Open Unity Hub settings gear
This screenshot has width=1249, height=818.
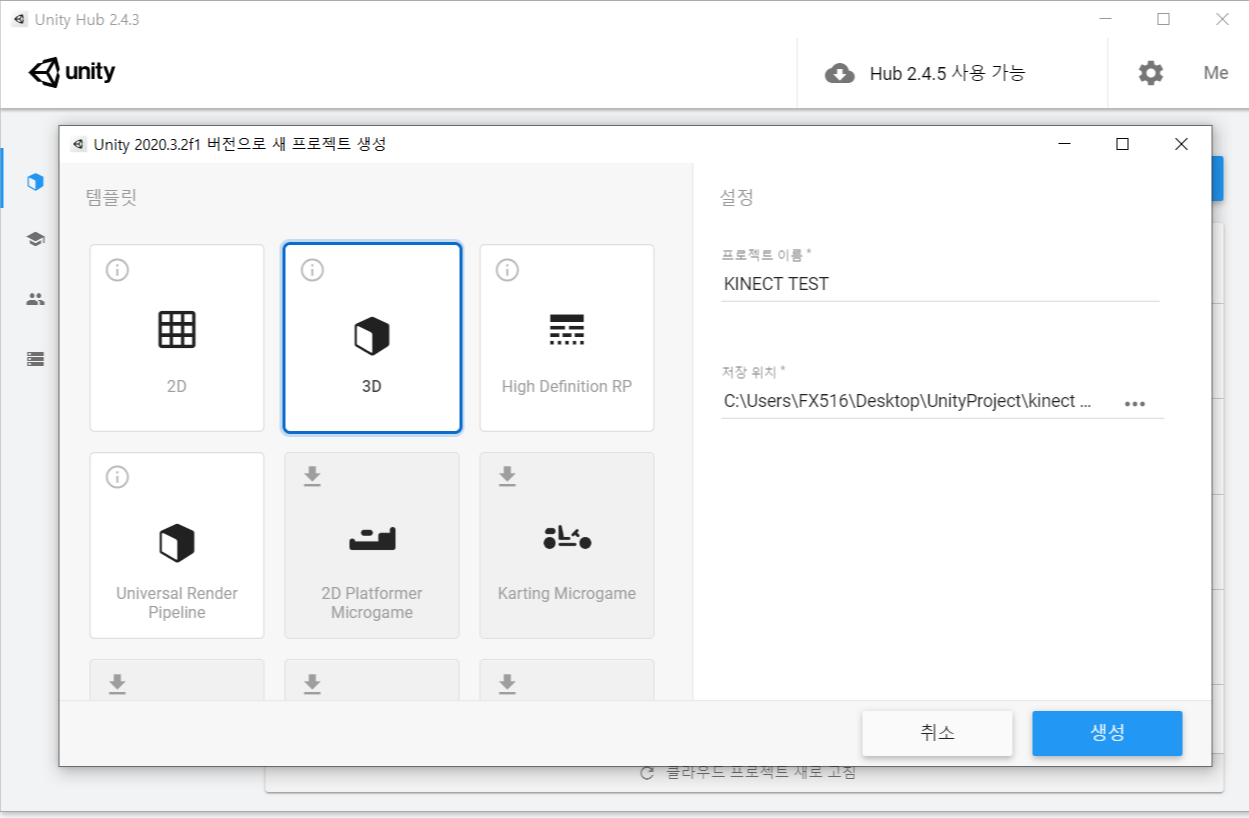[1151, 73]
